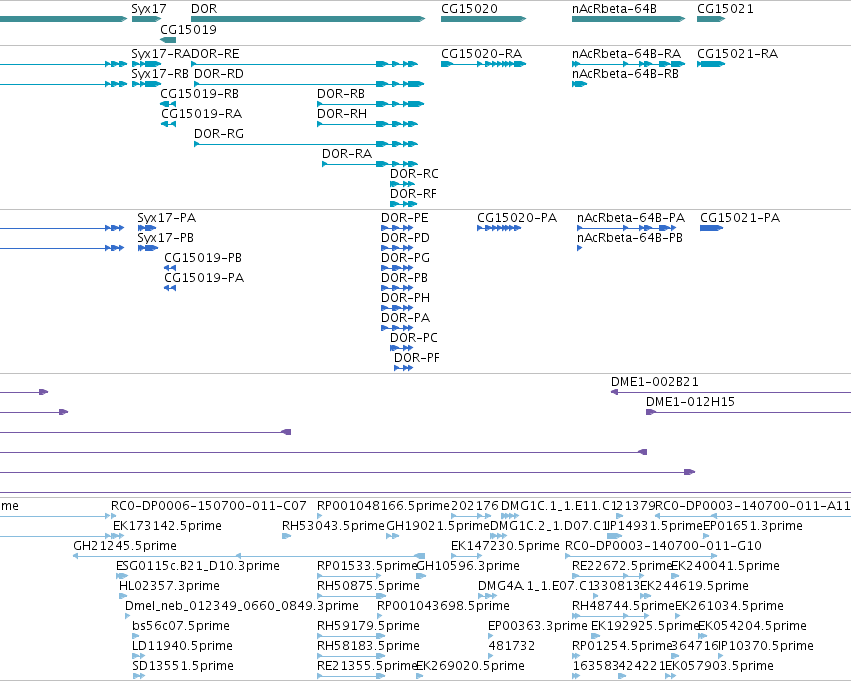Viewport: 851px width, 681px height.
Task: Select protein DOR-PA
Action: [x=397, y=328]
